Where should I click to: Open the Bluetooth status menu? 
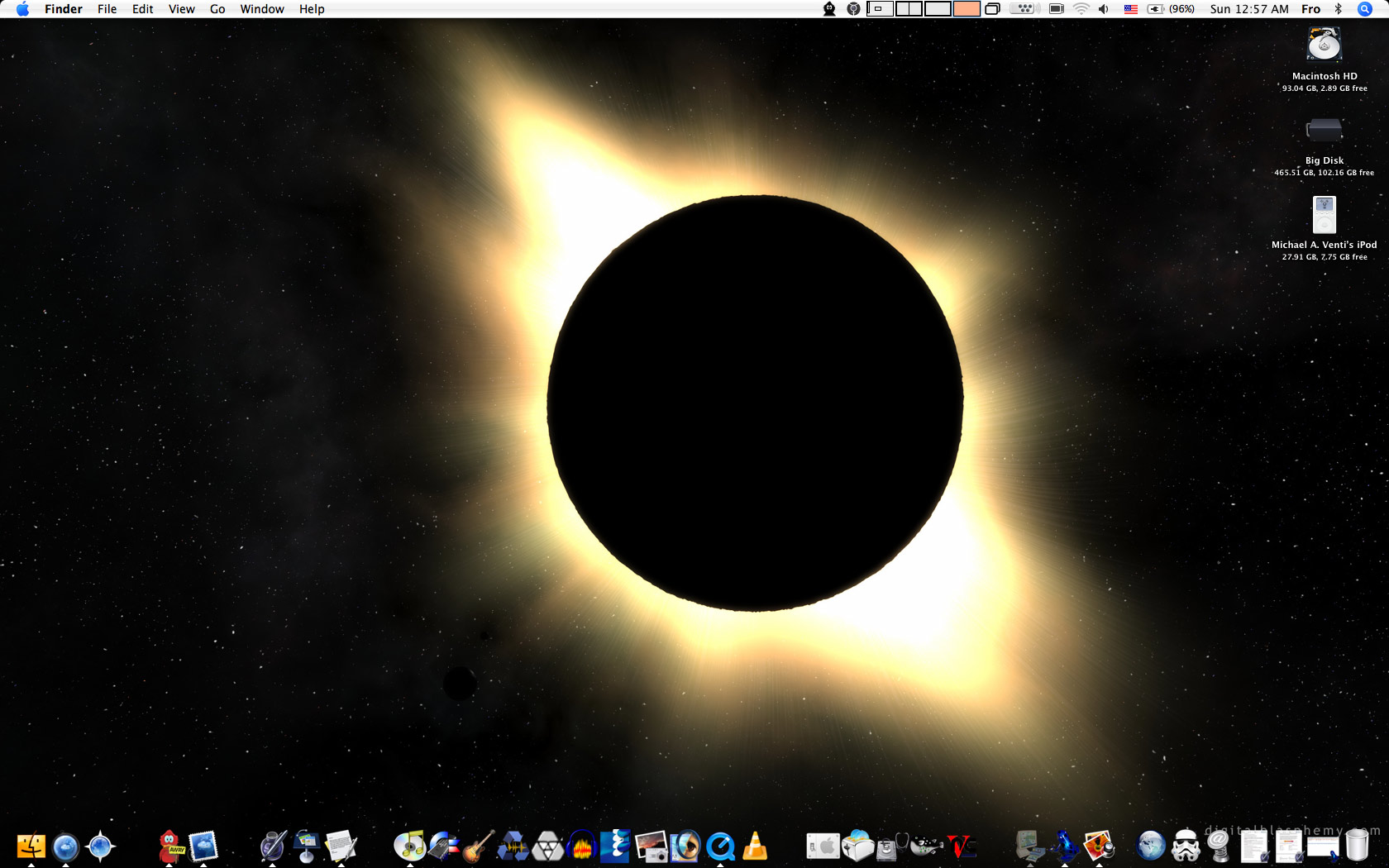click(1338, 9)
